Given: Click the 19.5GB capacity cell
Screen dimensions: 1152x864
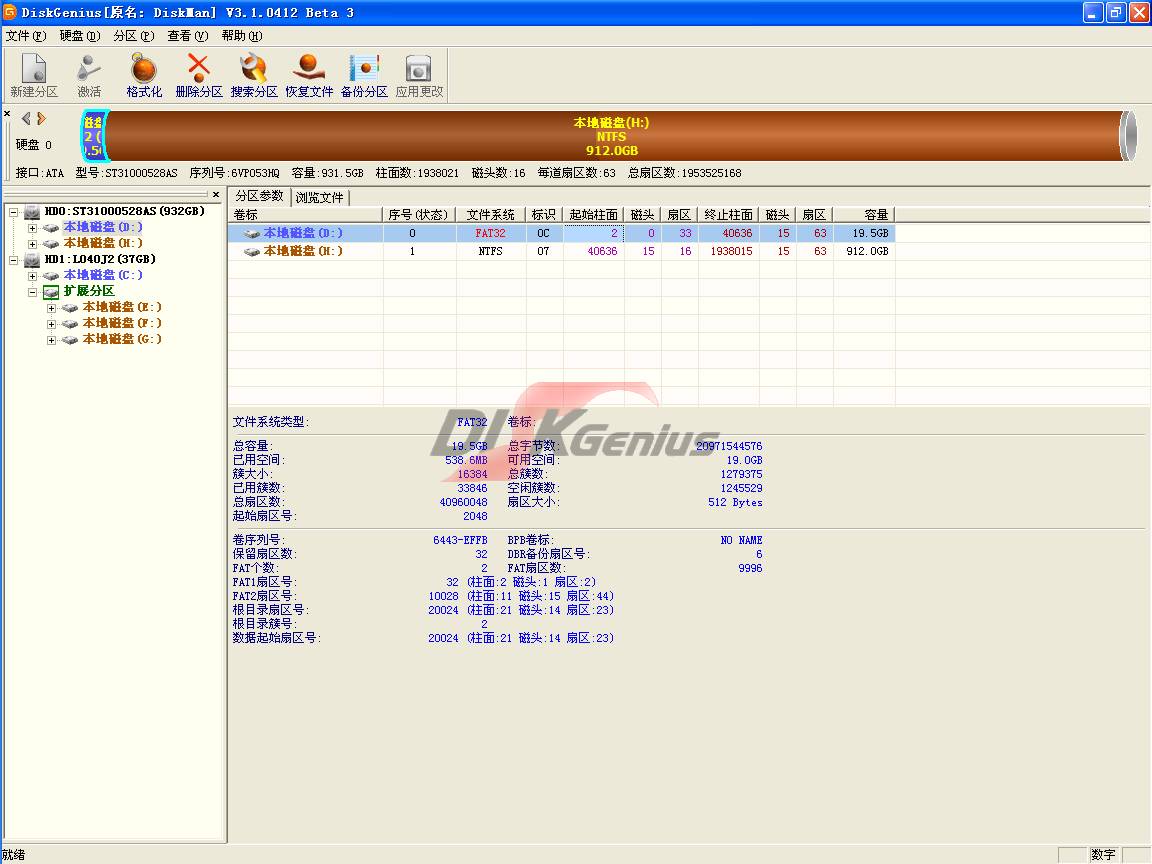Looking at the screenshot, I should pos(865,233).
